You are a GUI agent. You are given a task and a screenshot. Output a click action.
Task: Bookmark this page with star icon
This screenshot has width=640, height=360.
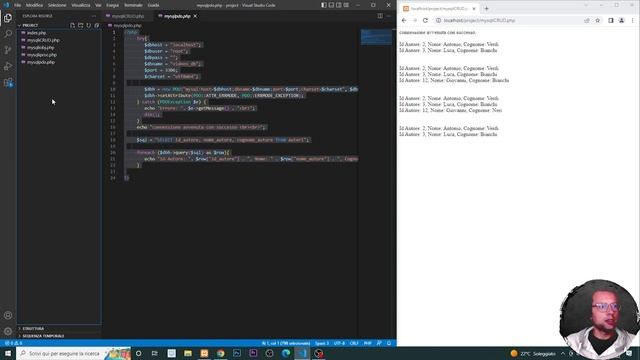598,20
